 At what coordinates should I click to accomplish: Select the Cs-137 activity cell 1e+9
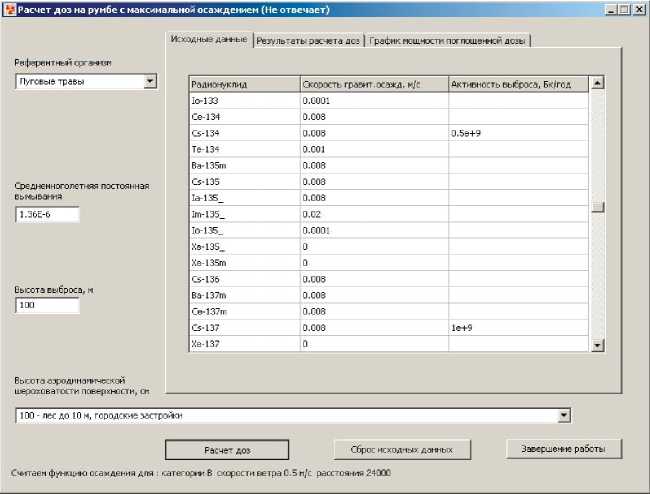(x=518, y=328)
